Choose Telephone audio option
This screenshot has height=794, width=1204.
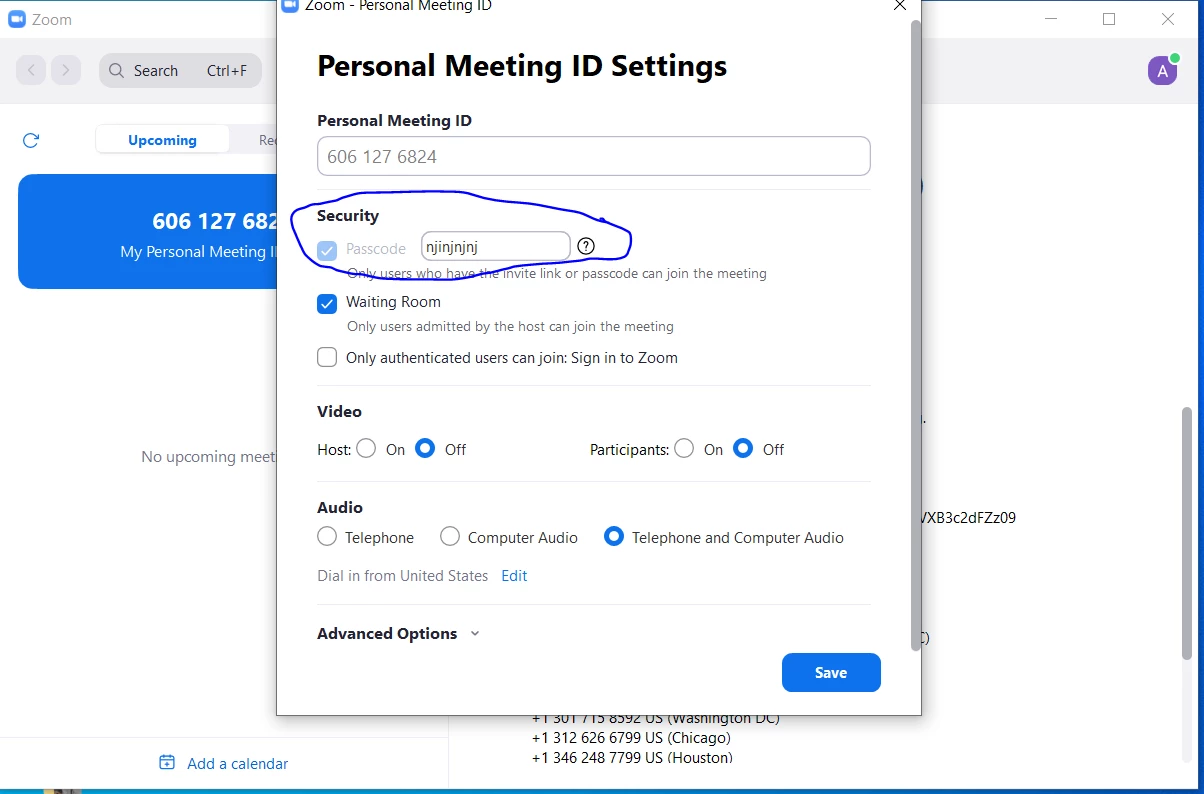pyautogui.click(x=327, y=537)
